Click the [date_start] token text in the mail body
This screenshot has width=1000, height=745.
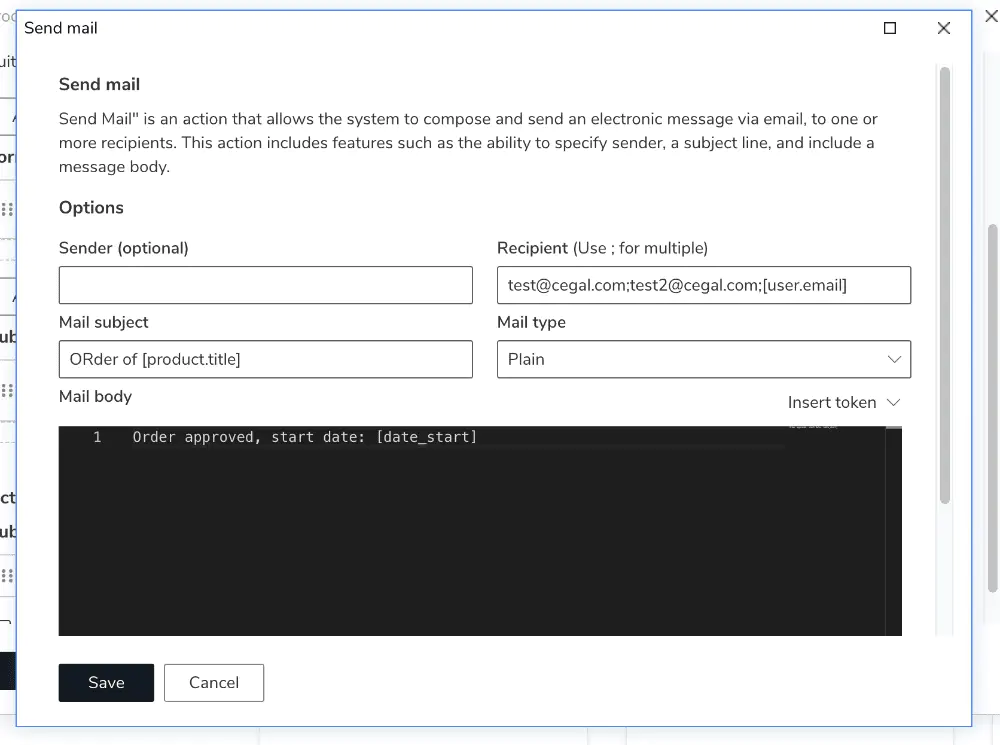tap(427, 437)
